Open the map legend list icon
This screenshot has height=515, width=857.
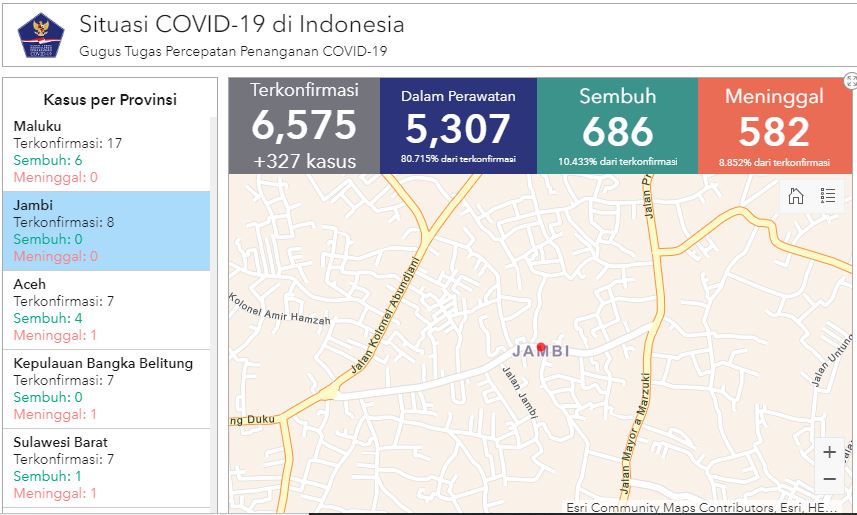(827, 195)
